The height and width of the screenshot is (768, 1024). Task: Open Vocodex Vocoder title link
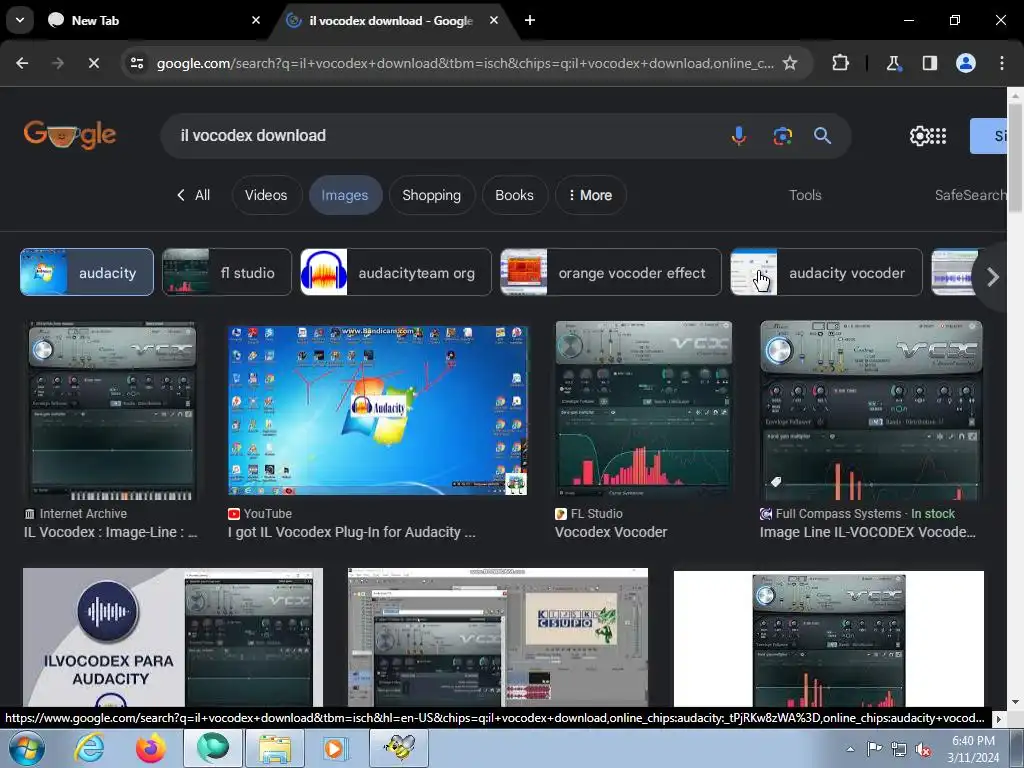coord(611,532)
